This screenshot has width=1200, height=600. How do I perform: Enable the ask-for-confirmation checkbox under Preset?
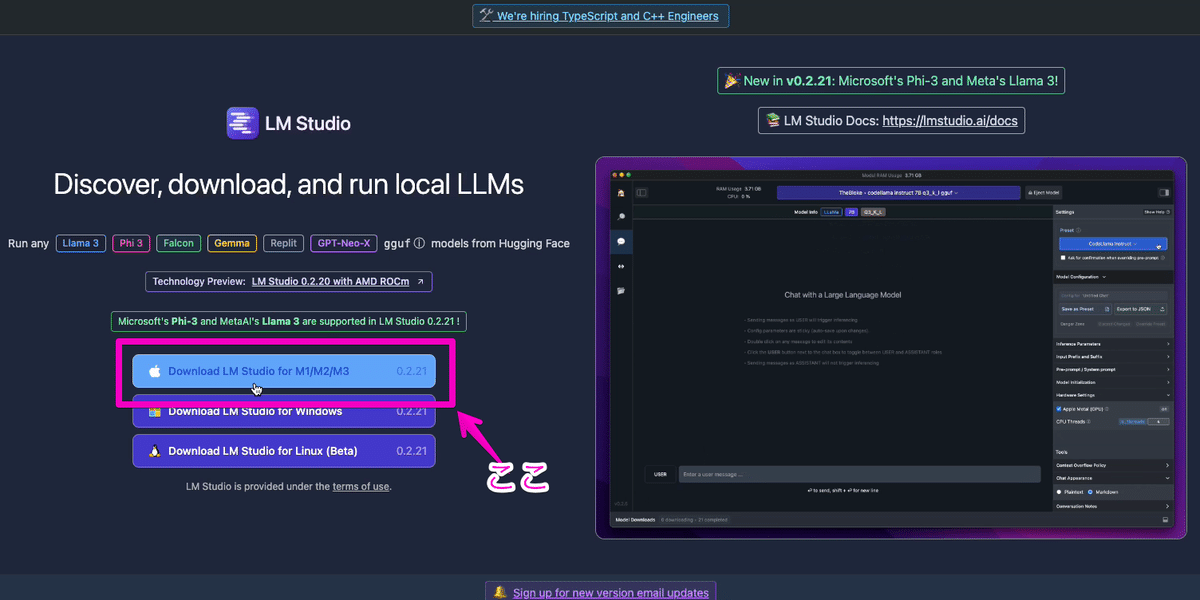pyautogui.click(x=1063, y=257)
